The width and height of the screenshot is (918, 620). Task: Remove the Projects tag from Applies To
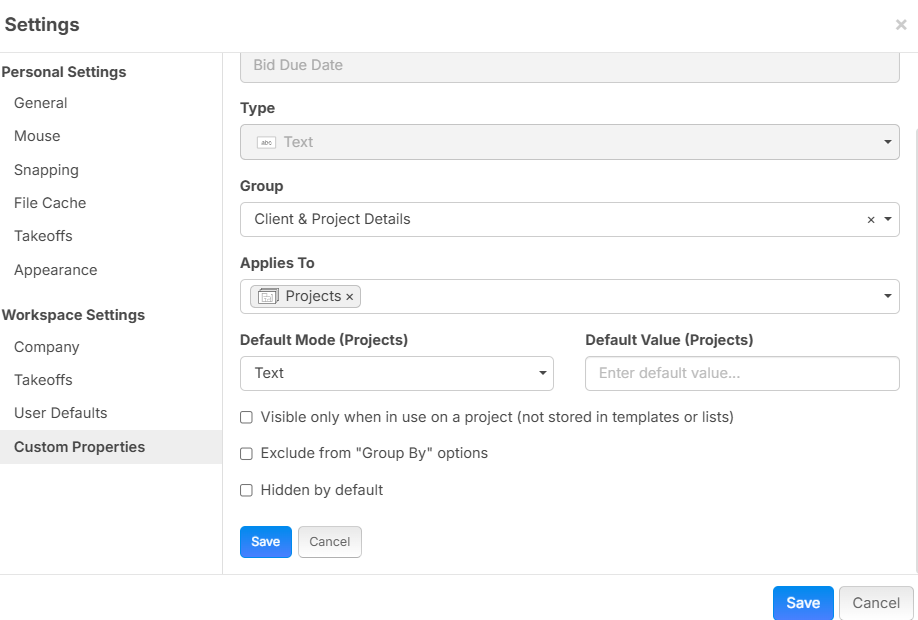point(349,297)
